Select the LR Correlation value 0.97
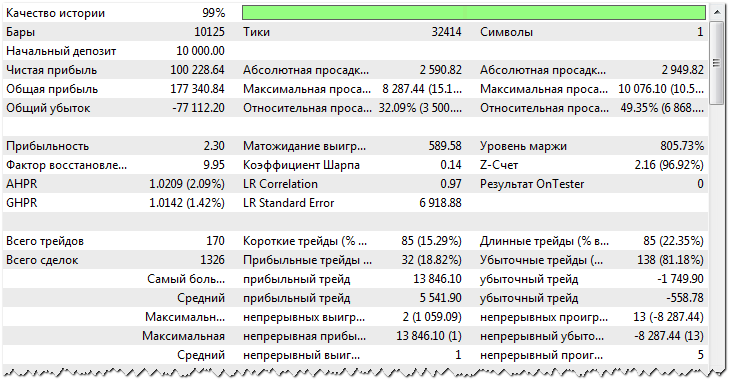The image size is (729, 386). [x=451, y=184]
